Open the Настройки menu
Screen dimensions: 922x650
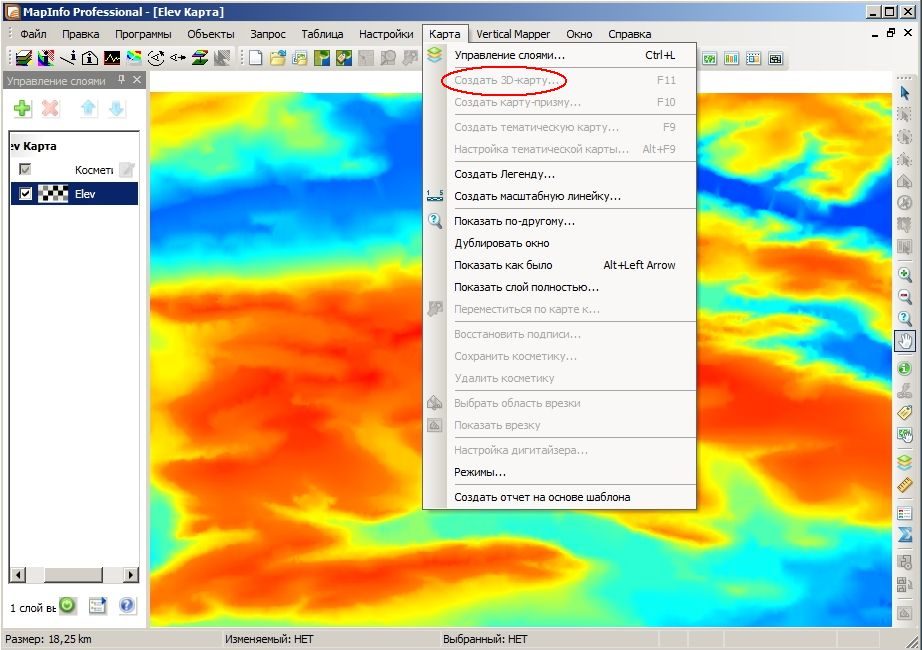[386, 34]
